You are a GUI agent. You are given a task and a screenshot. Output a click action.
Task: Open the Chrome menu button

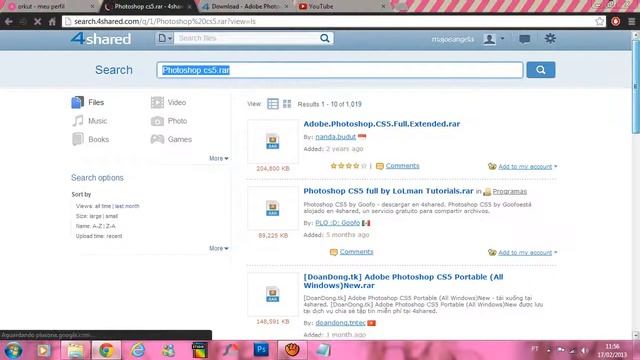pos(631,21)
